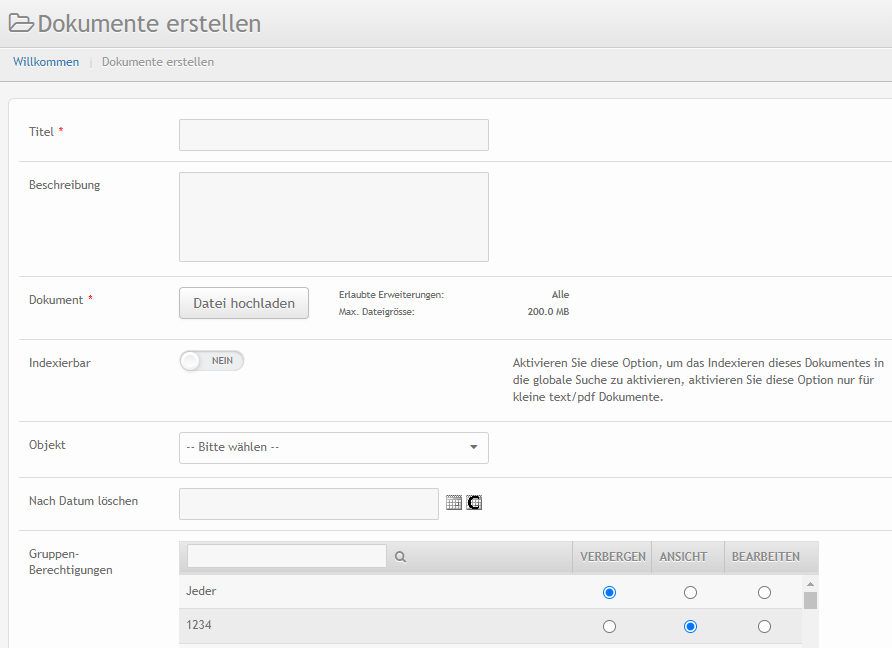Click Dokumente erstellen breadcrumb

pos(158,61)
